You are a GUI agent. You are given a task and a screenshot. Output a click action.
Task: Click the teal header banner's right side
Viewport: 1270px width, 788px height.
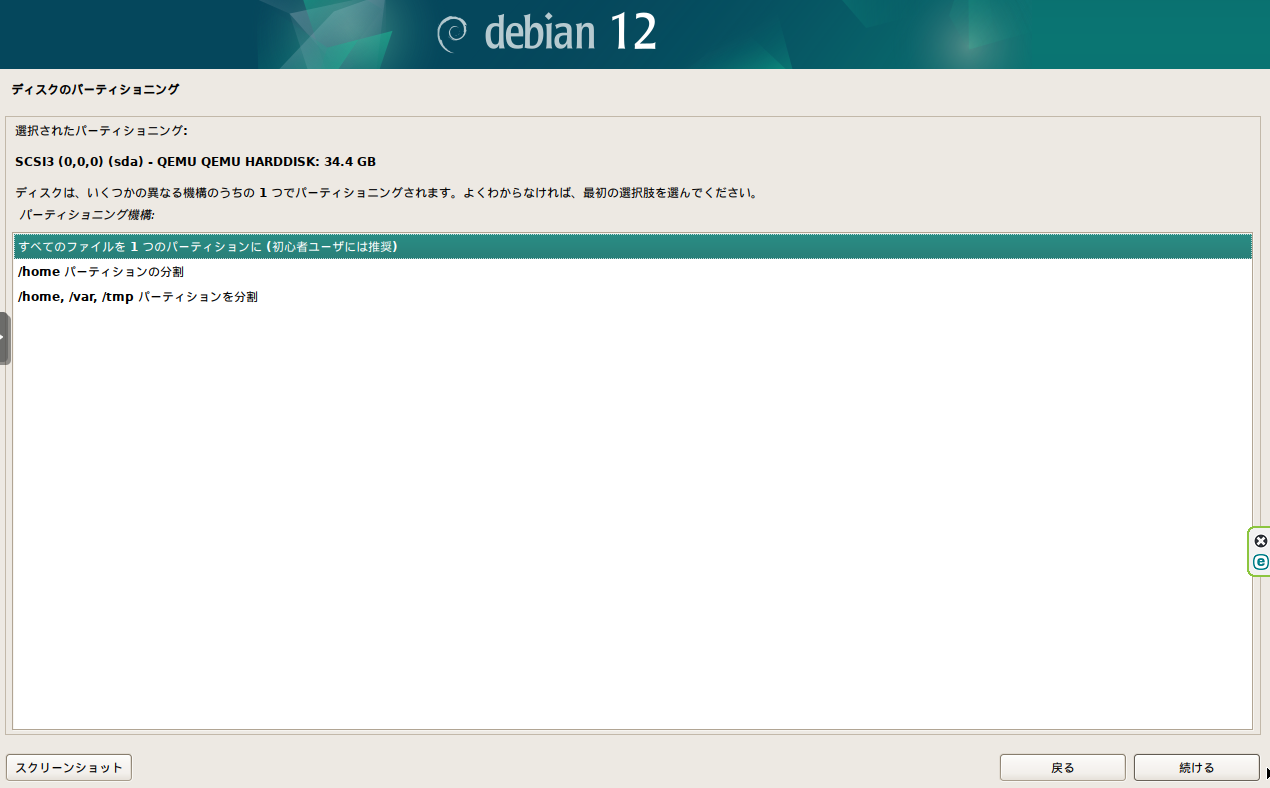(1100, 34)
